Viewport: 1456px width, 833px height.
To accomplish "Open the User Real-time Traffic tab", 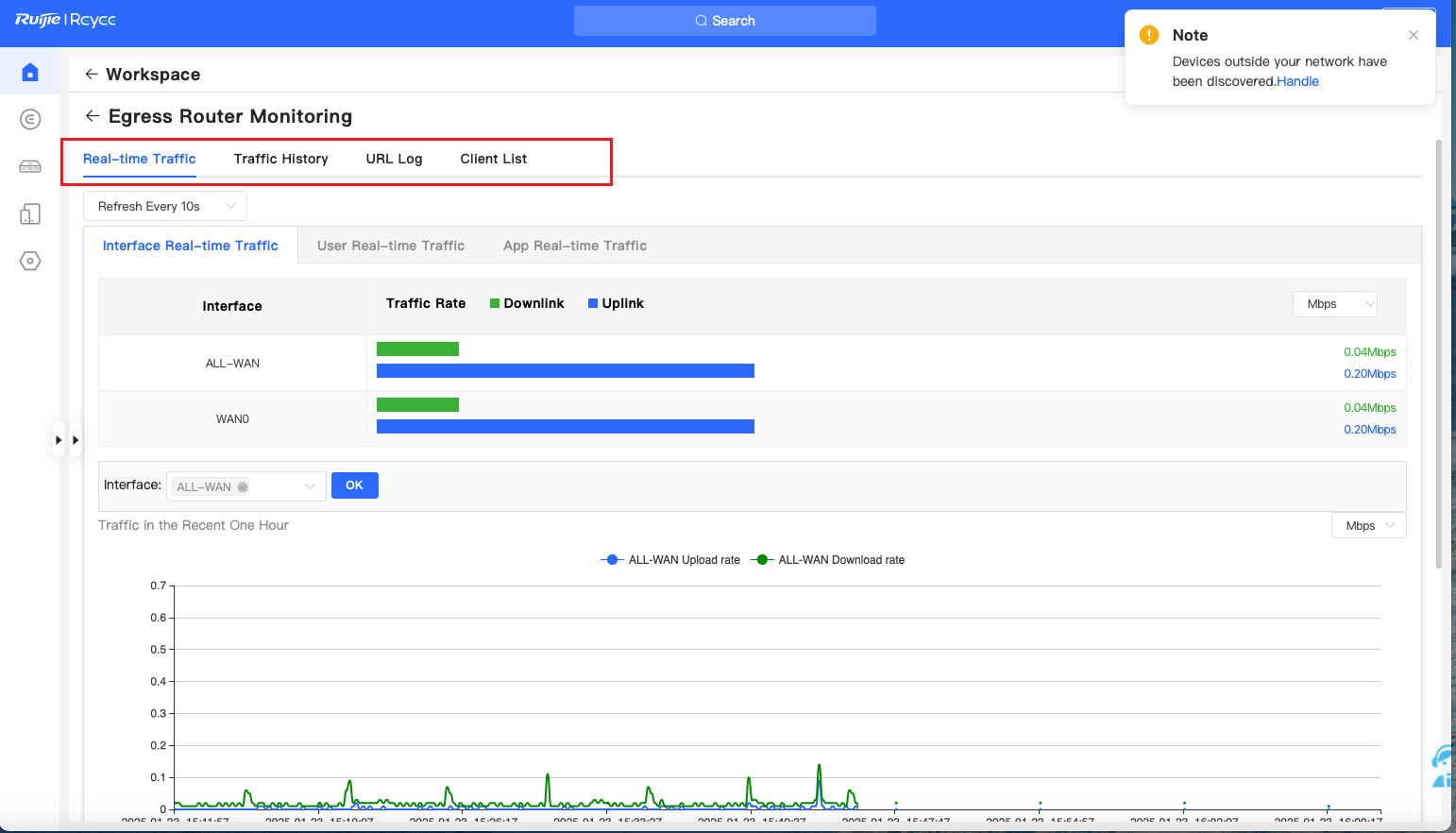I will [391, 246].
